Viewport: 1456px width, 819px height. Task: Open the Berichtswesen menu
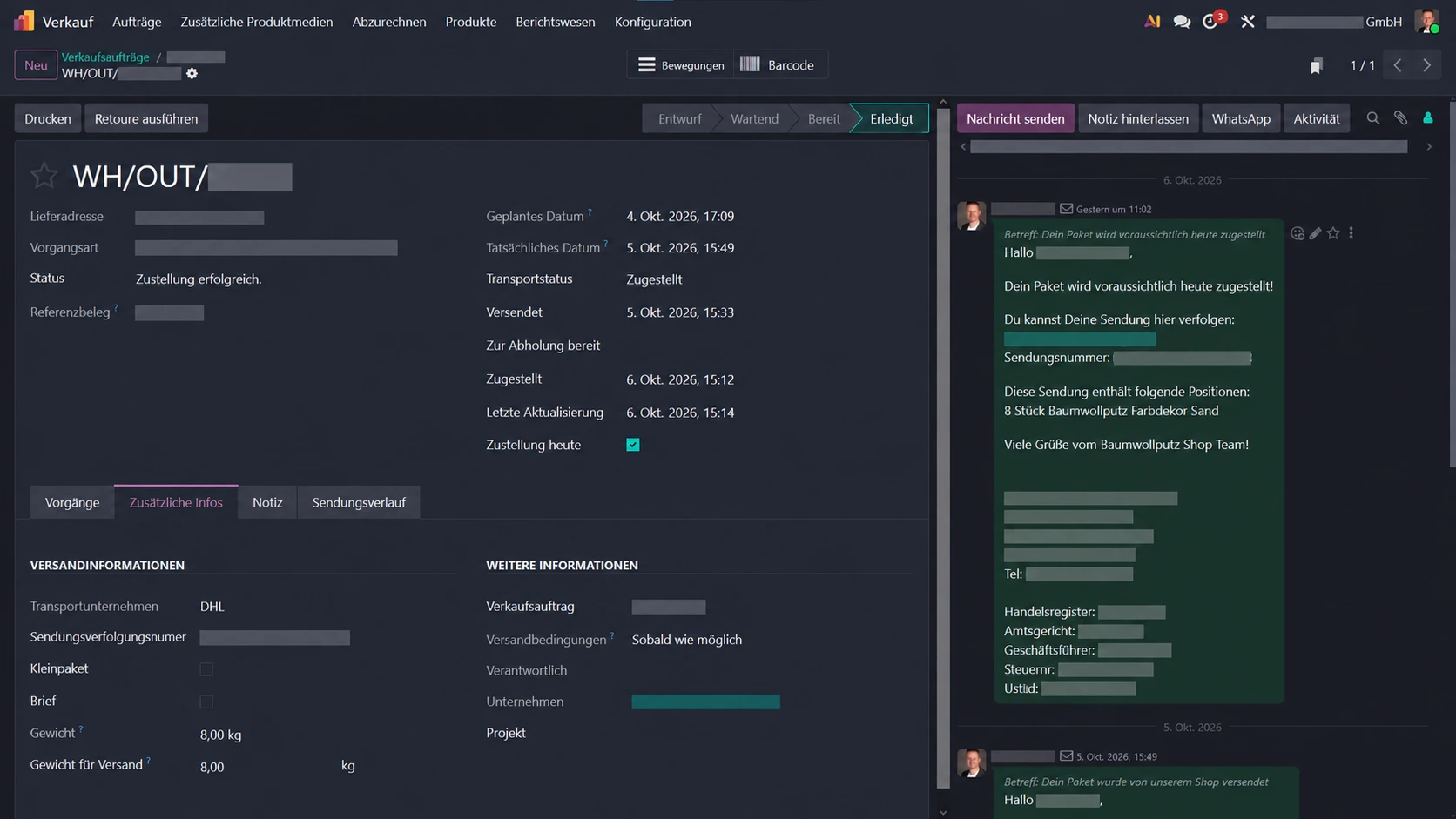coord(556,22)
